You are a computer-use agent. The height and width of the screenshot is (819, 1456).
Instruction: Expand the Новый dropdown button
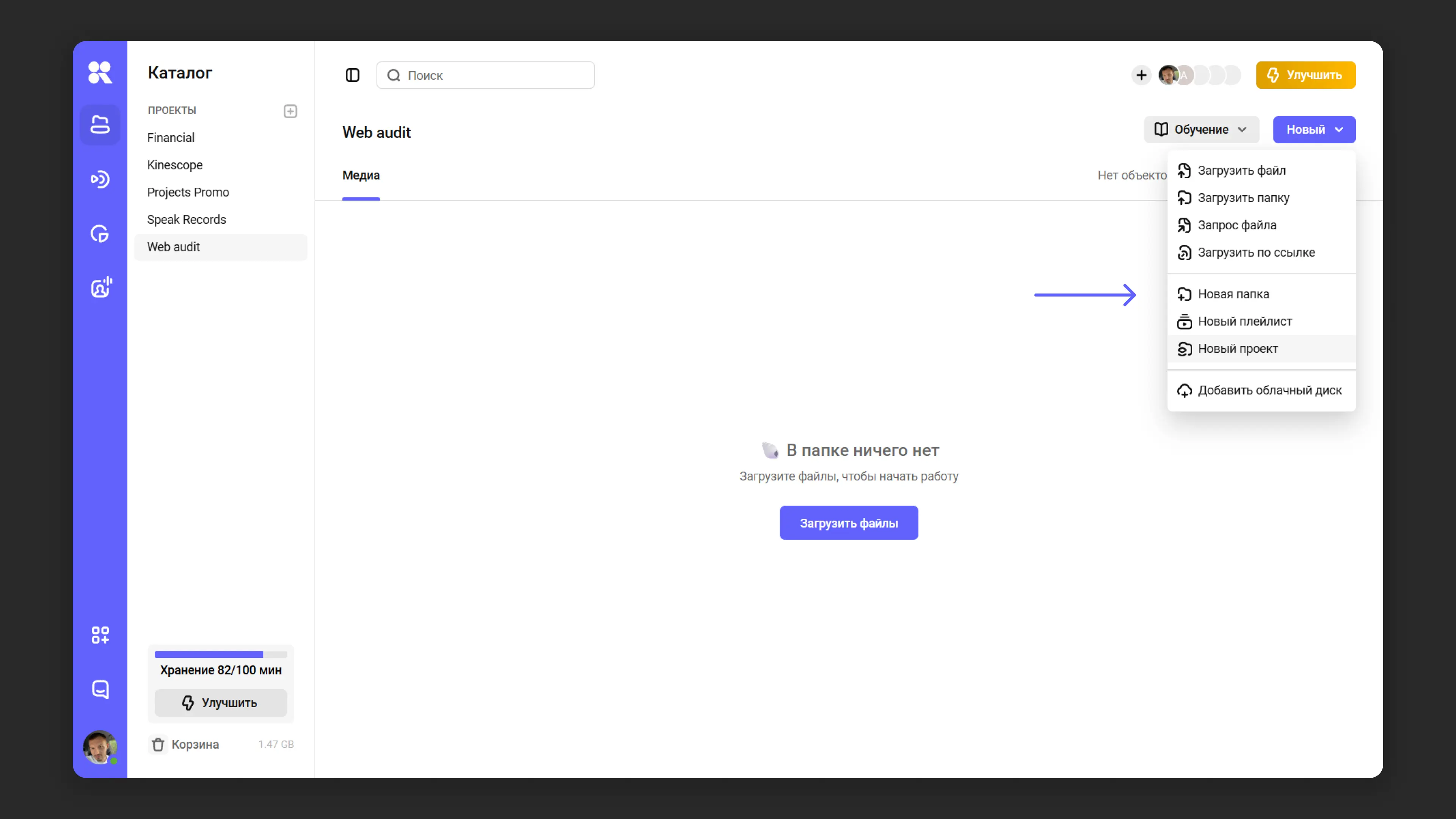point(1314,129)
